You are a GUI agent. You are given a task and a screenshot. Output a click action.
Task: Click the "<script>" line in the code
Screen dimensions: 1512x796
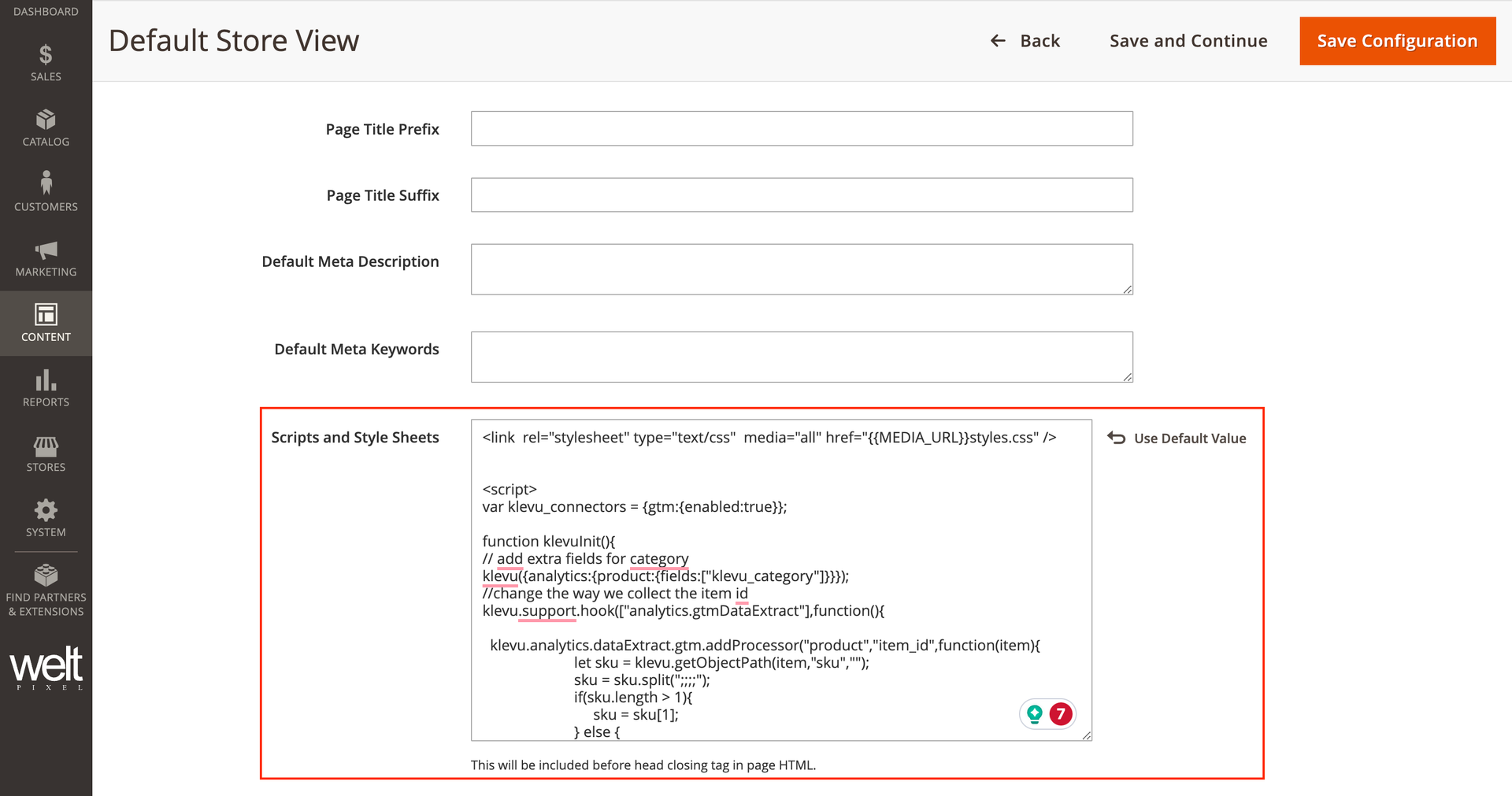(510, 490)
